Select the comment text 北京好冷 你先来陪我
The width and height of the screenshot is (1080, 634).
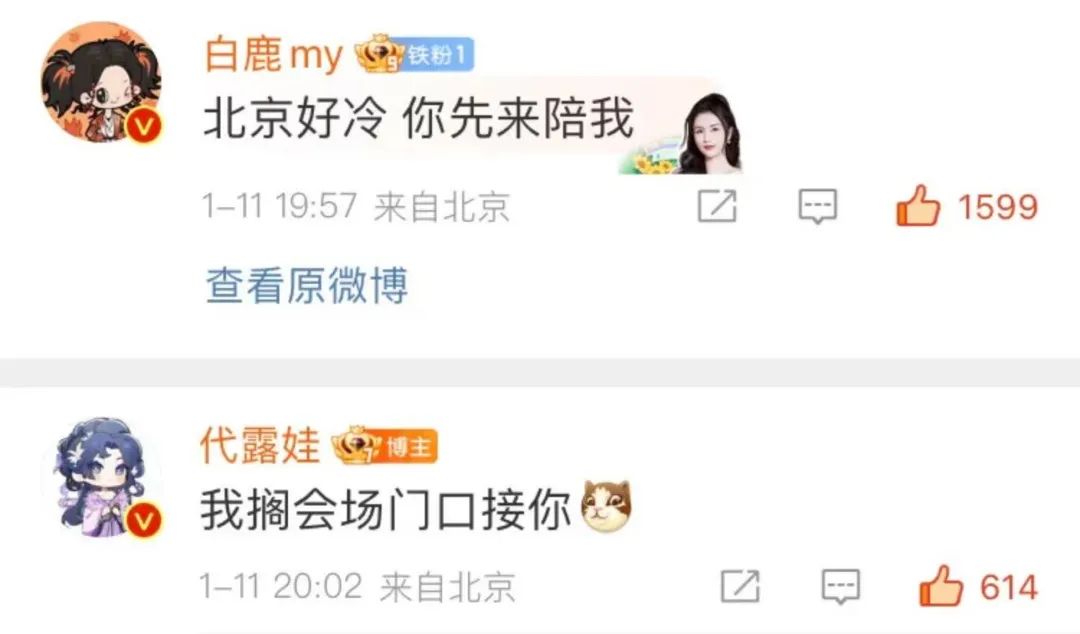418,119
